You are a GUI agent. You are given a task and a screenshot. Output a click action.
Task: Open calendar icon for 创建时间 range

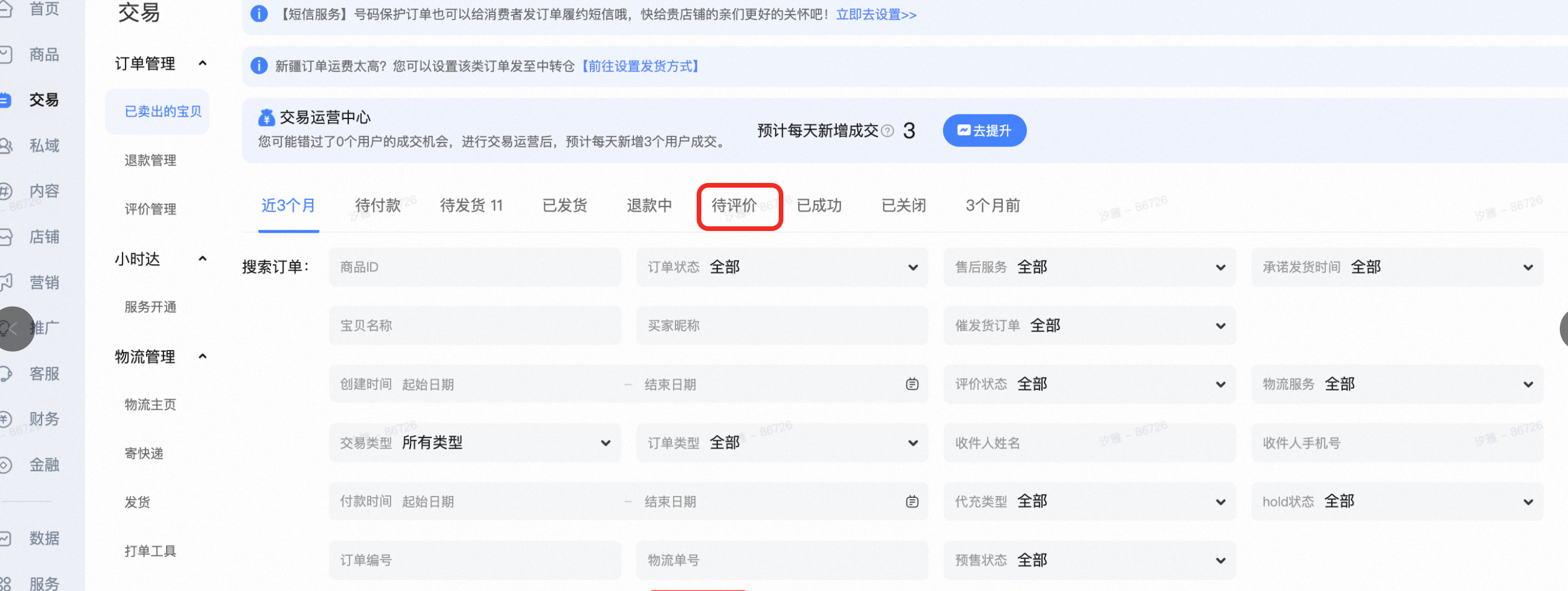[x=912, y=384]
